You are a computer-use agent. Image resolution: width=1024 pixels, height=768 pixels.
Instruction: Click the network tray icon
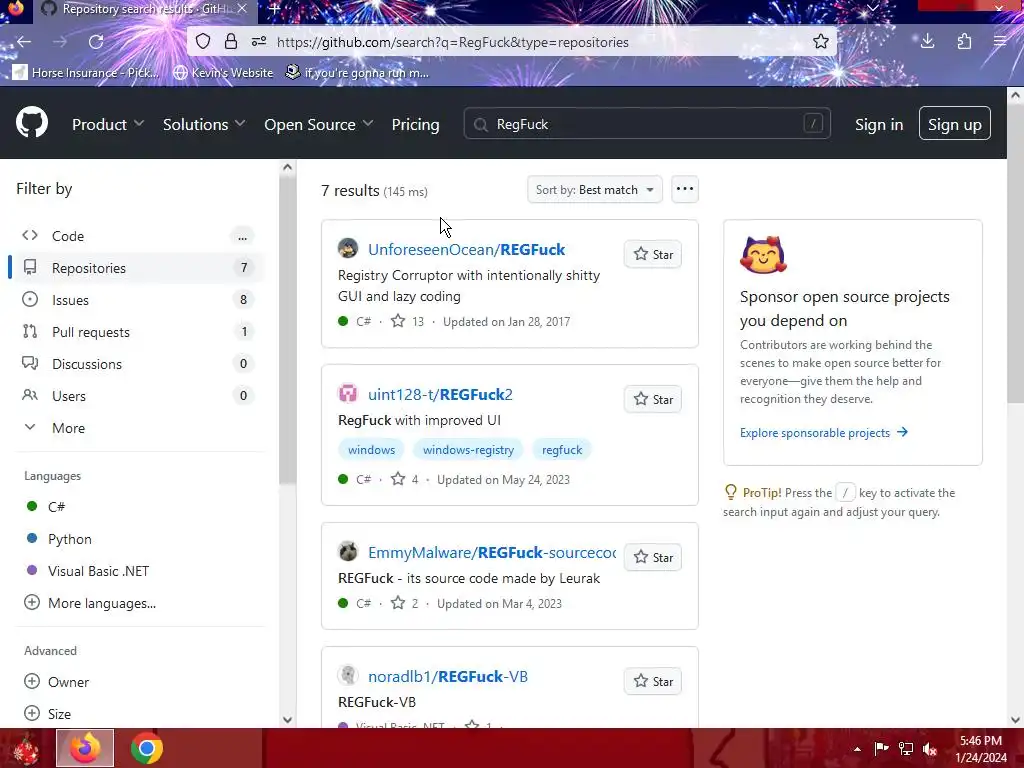906,749
